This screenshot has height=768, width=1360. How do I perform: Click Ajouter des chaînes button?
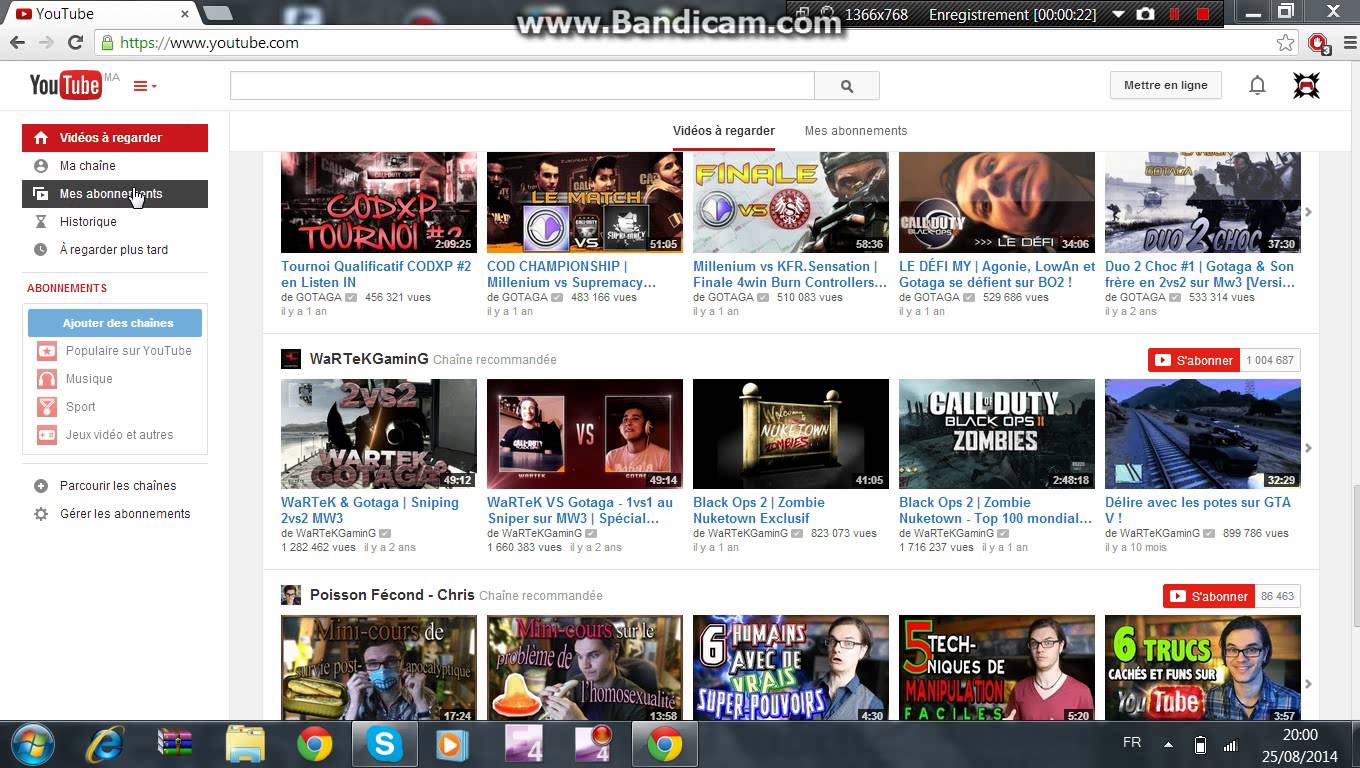click(x=115, y=323)
